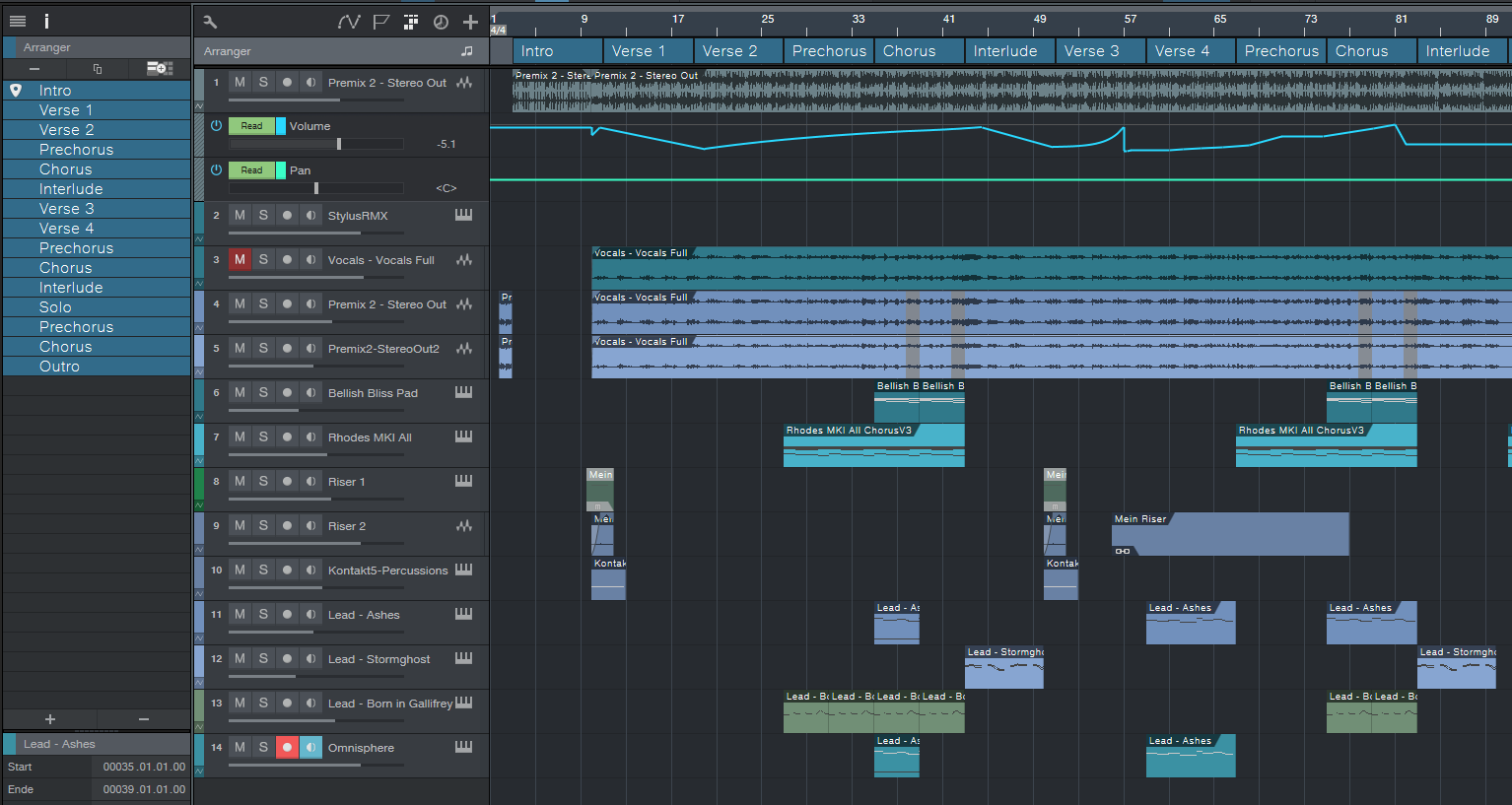Toggle Pan automation power button
The height and width of the screenshot is (805, 1512).
click(x=216, y=170)
